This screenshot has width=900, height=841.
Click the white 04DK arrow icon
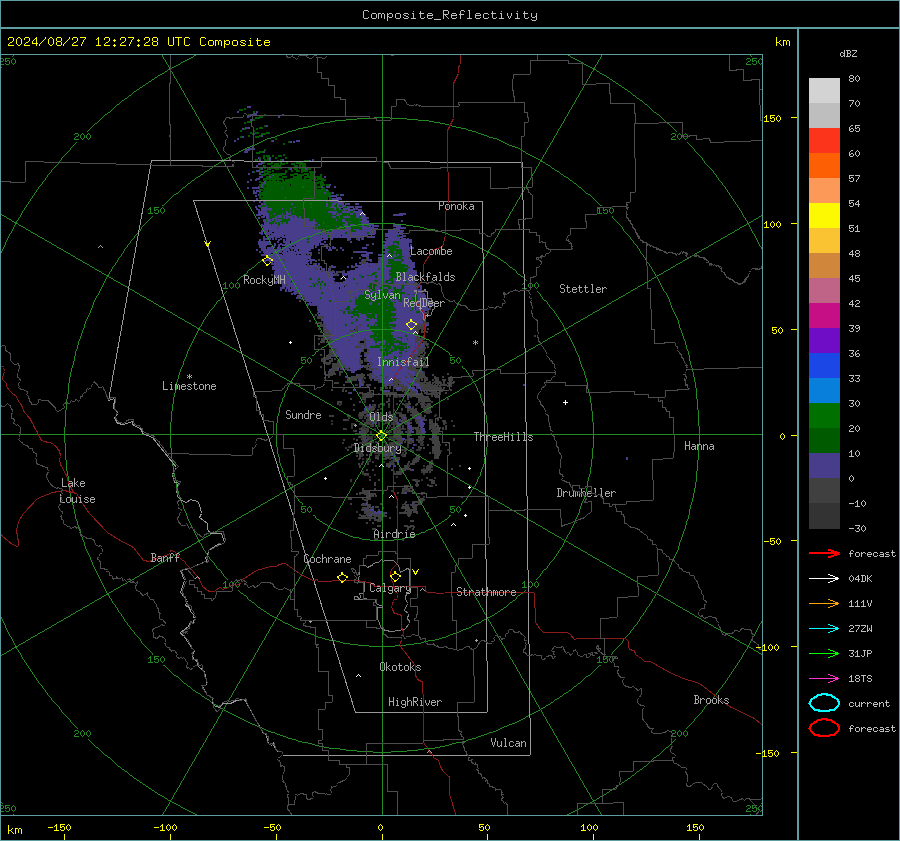(824, 578)
